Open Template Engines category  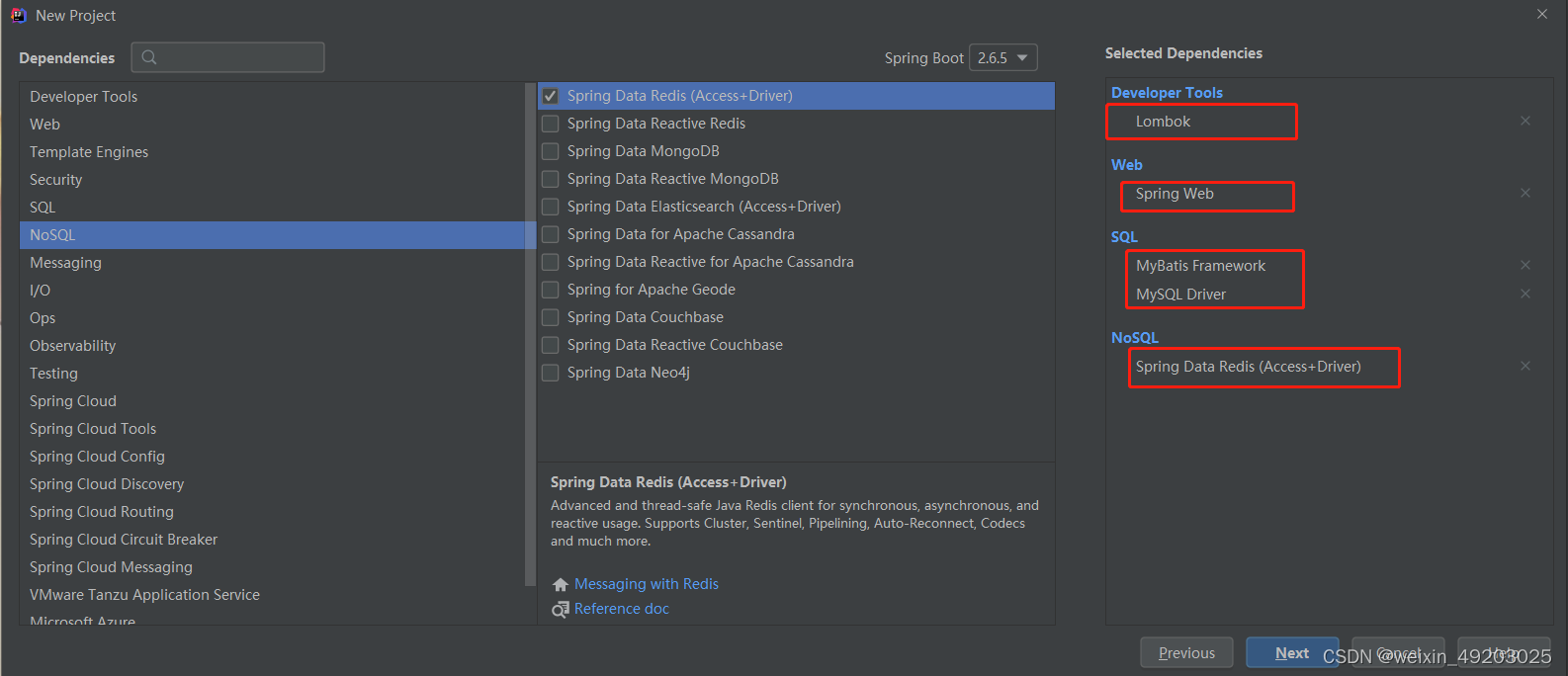pyautogui.click(x=272, y=152)
